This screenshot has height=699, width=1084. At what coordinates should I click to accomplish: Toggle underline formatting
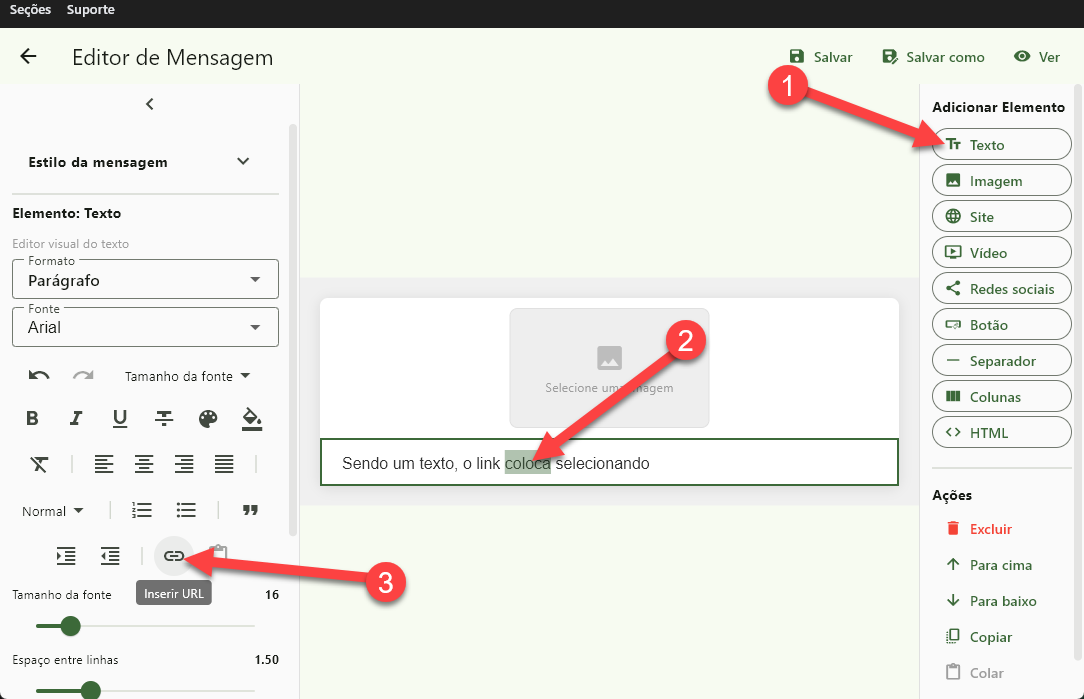(x=120, y=418)
